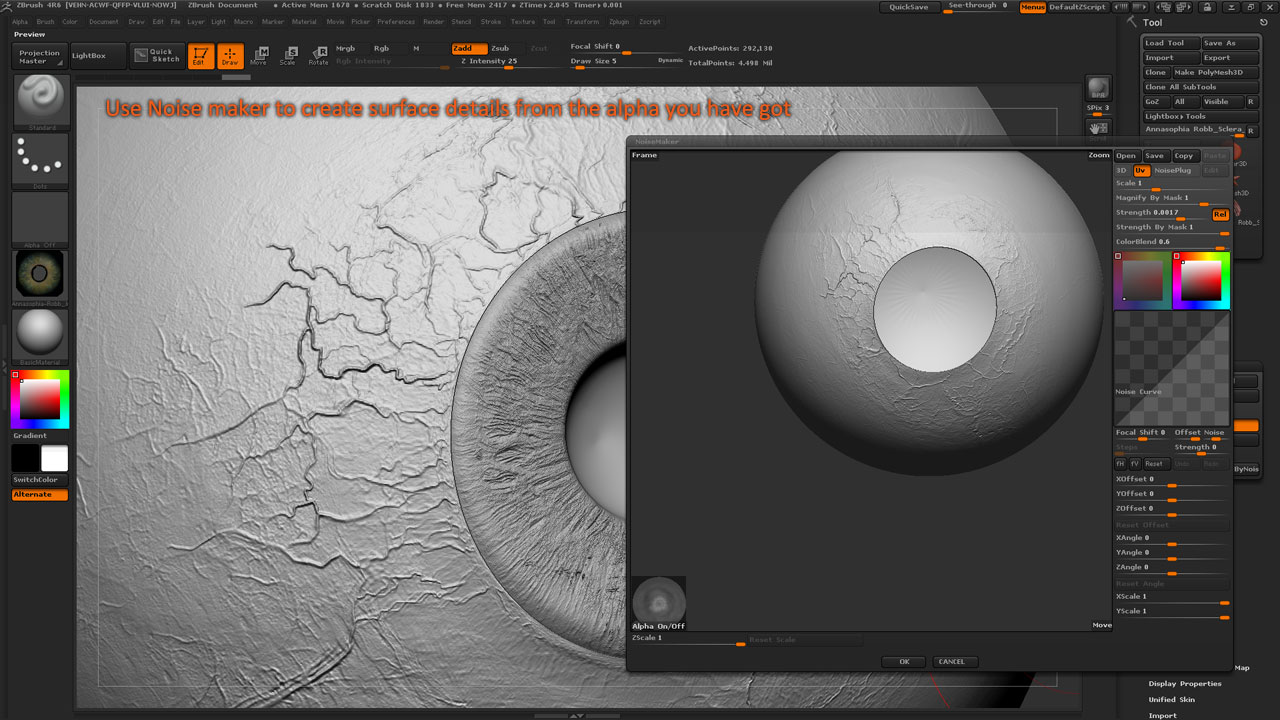Toggle Uv mode in NoiseMaker

click(x=1140, y=171)
